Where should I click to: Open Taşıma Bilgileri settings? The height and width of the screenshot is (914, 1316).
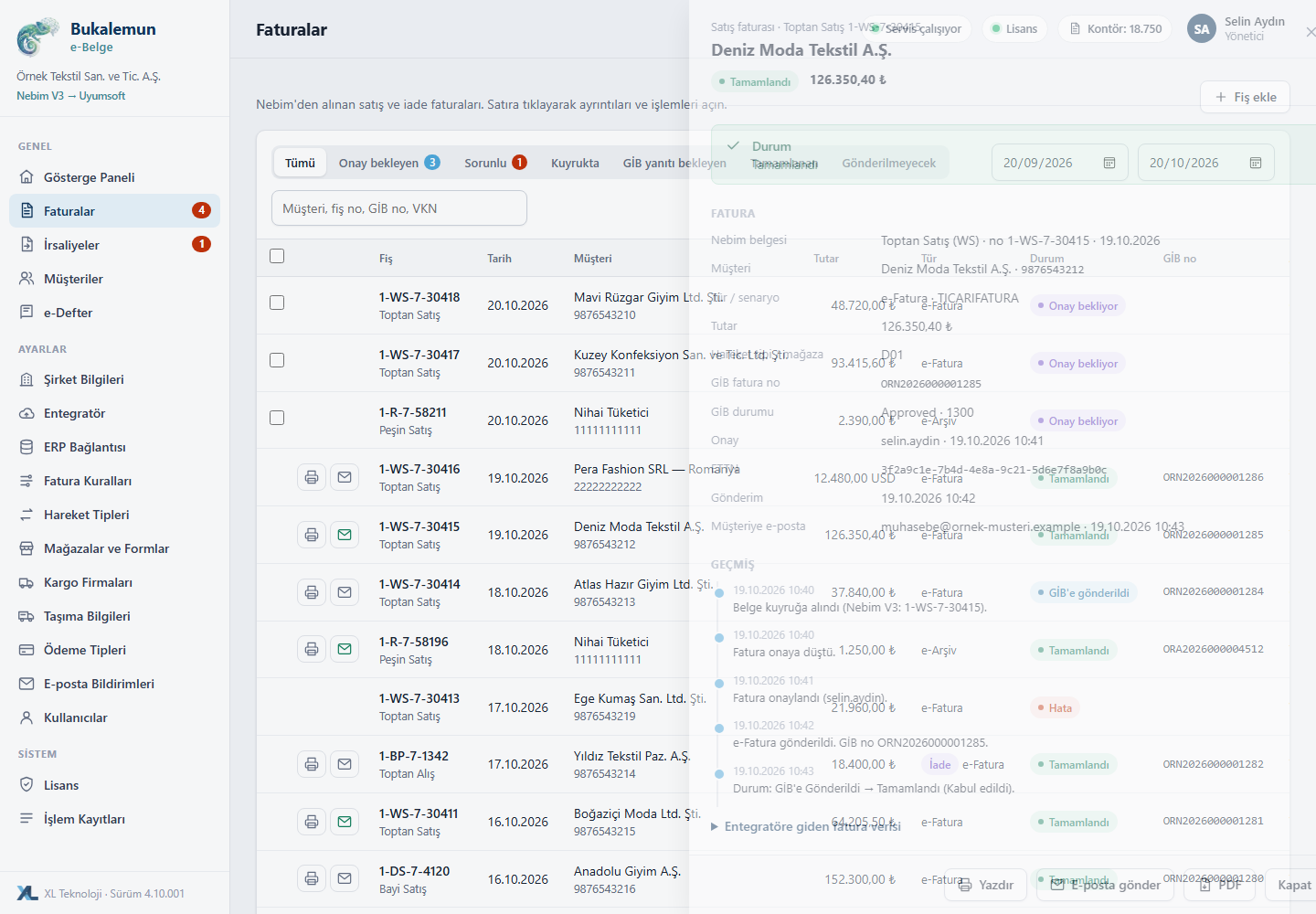coord(114,616)
